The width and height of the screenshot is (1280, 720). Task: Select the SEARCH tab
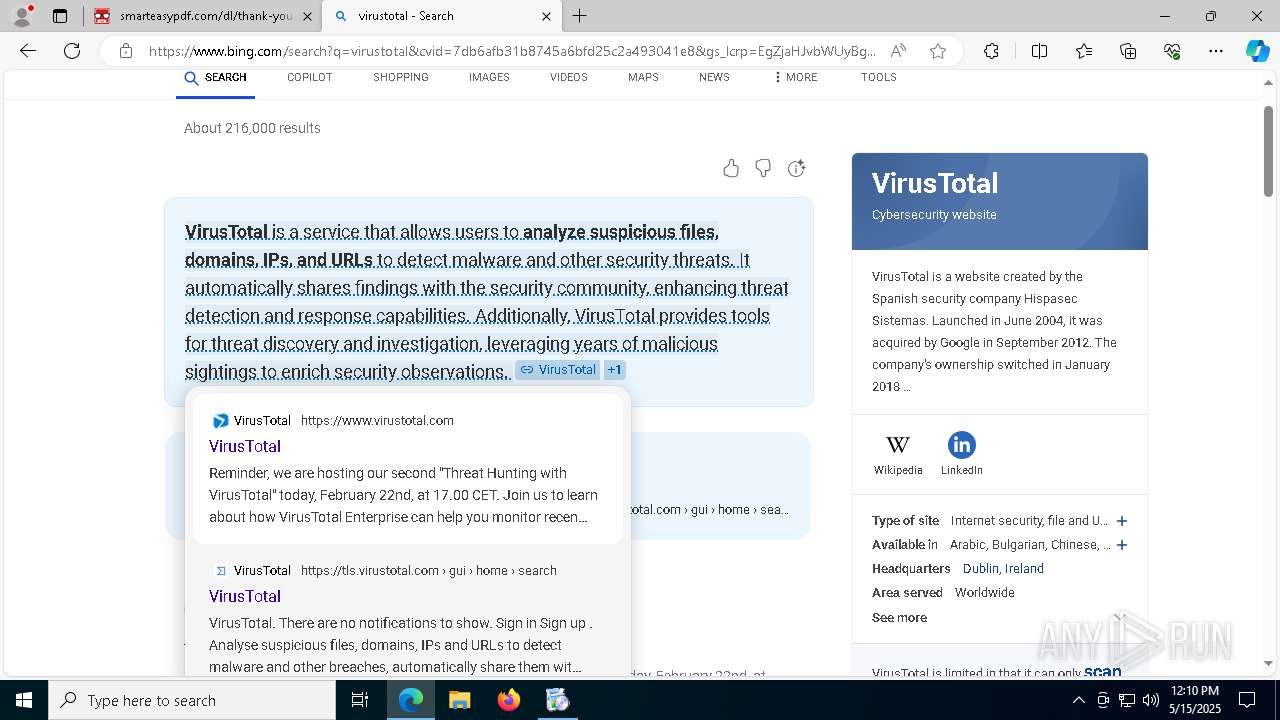click(x=216, y=77)
